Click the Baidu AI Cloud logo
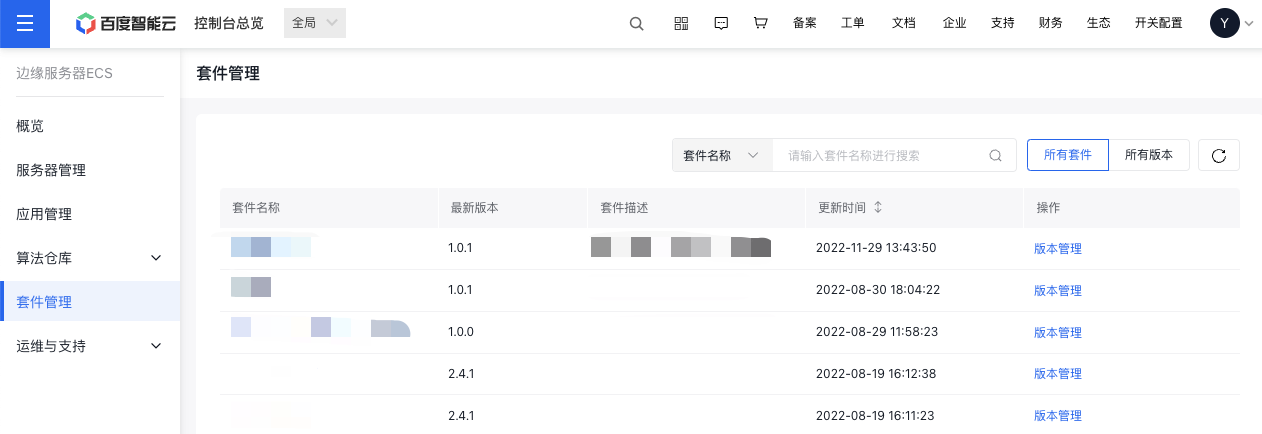 126,24
